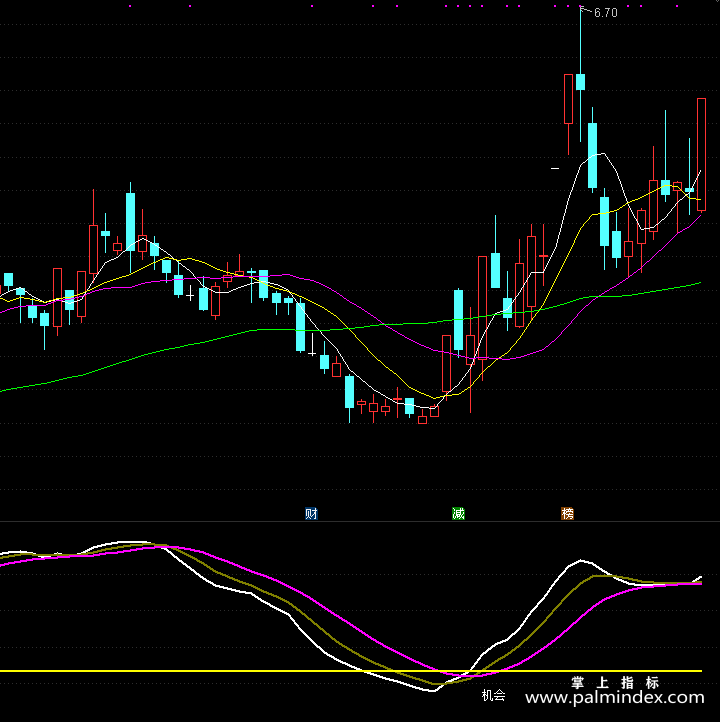Screen dimensions: 720x722
Task: Click the 6.70 high price label
Action: tap(606, 13)
